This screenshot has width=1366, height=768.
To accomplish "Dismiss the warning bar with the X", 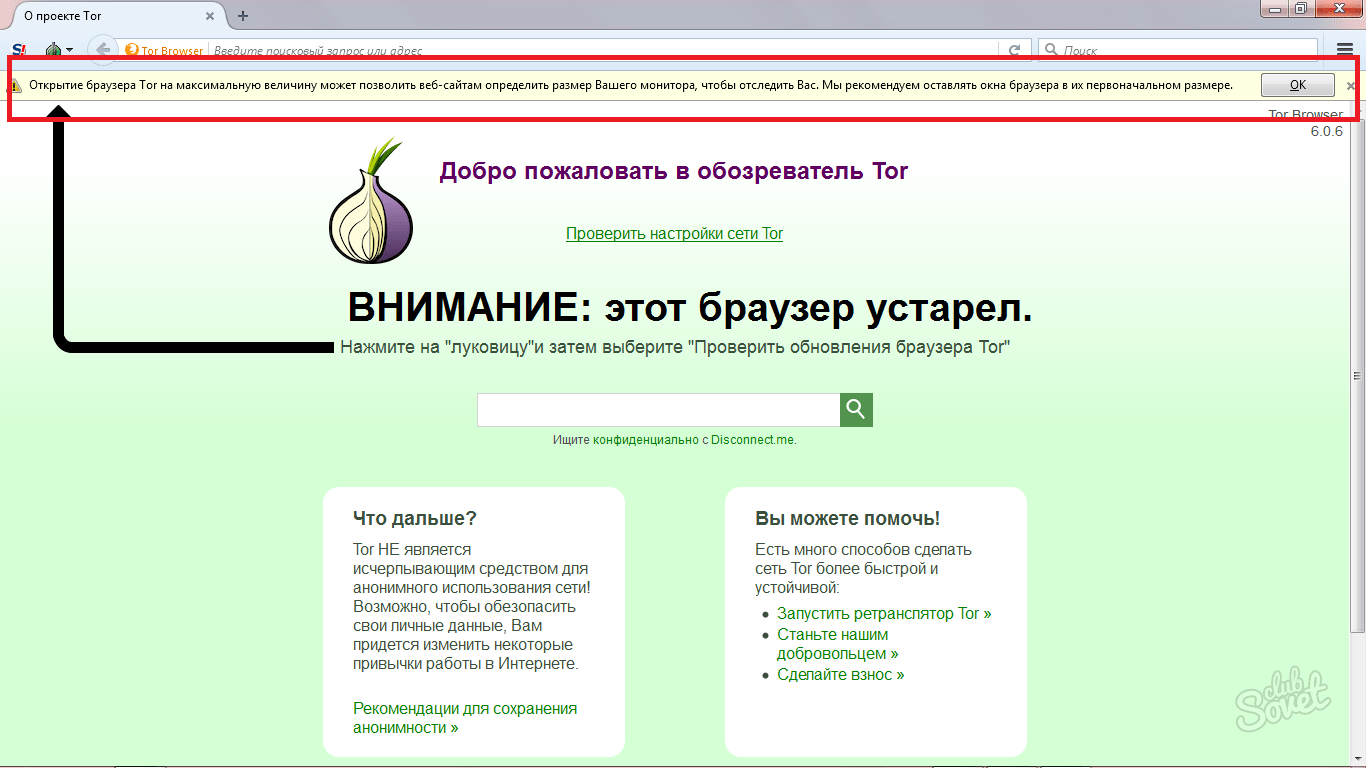I will pos(1351,86).
